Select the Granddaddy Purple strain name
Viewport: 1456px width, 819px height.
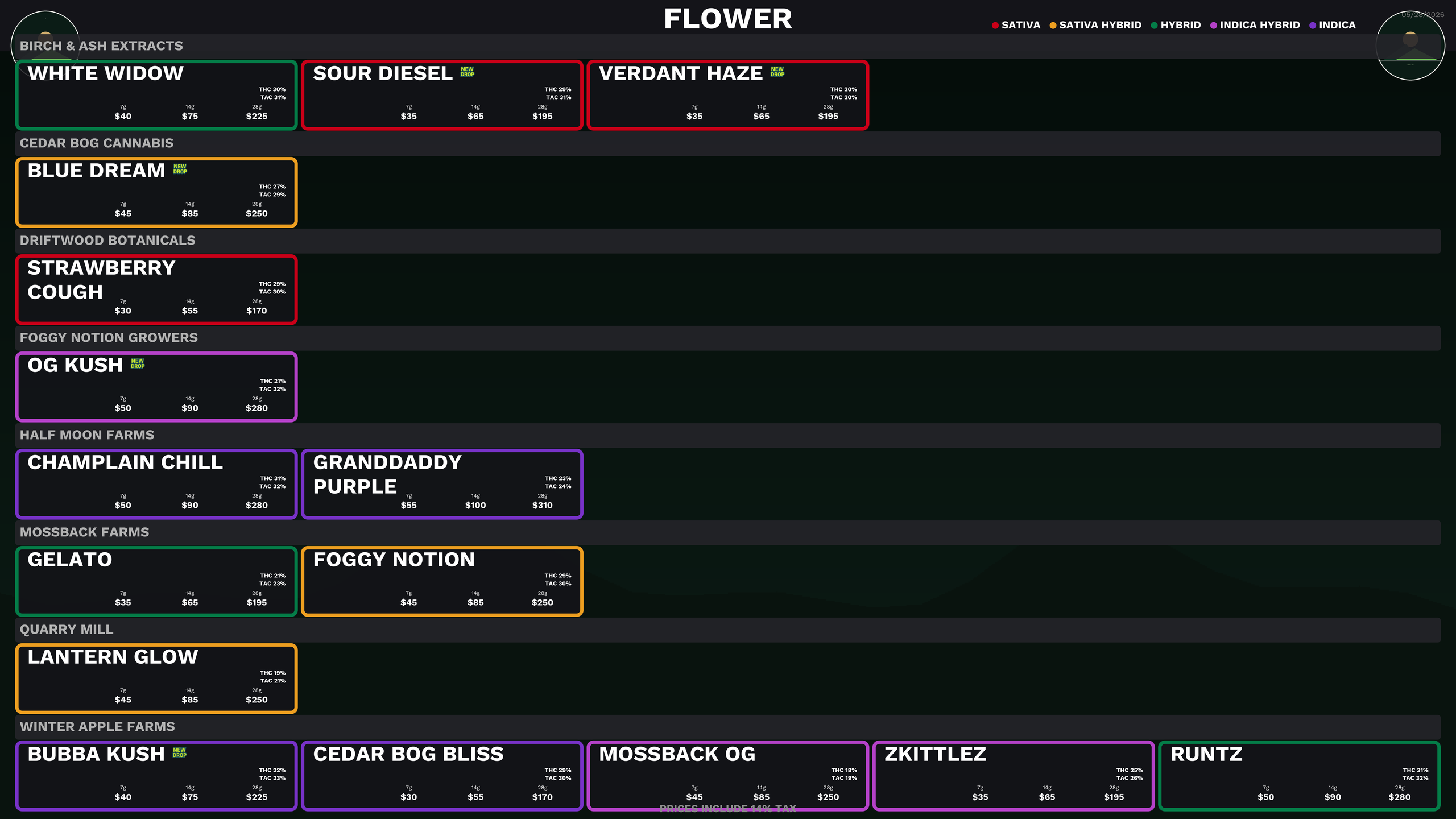[x=387, y=474]
